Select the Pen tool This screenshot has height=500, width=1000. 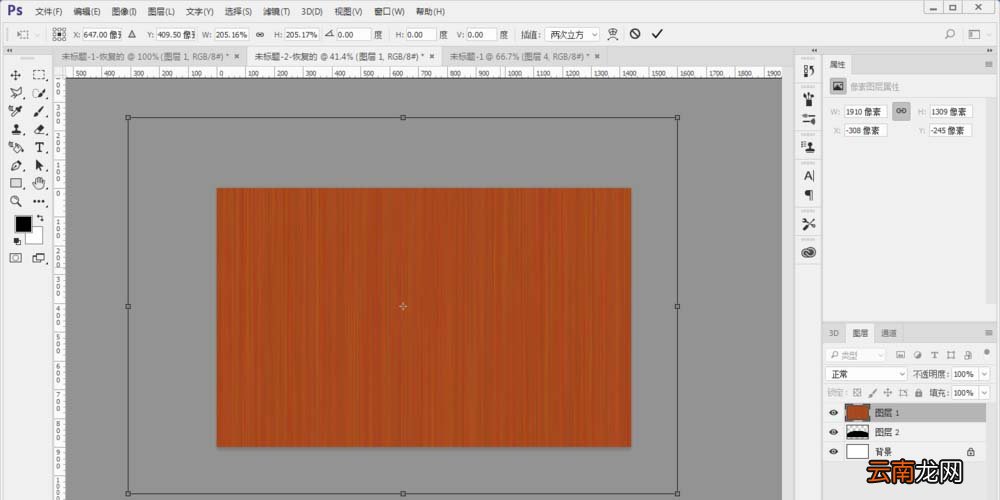[x=15, y=165]
